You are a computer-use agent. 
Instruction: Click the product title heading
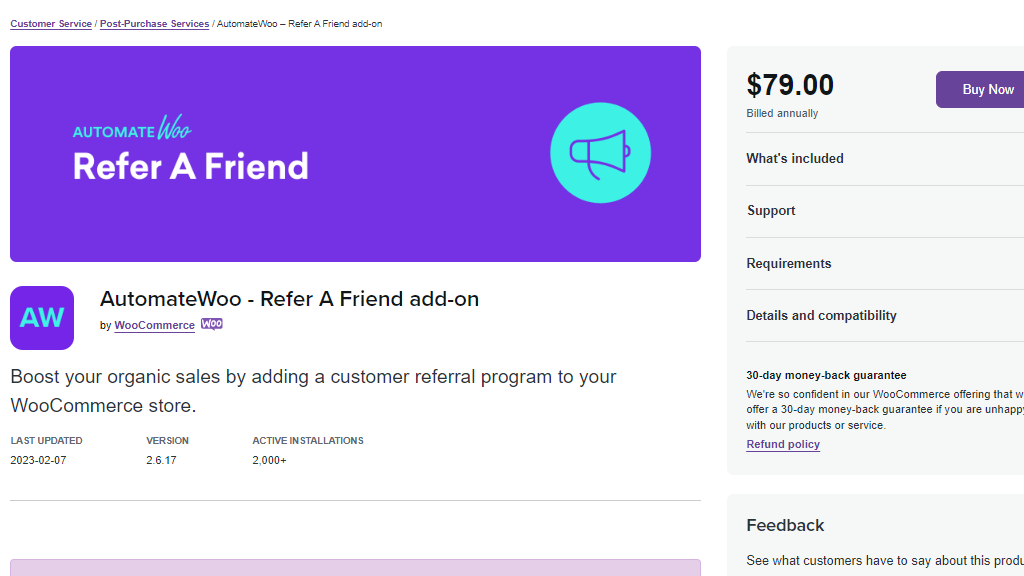point(290,299)
